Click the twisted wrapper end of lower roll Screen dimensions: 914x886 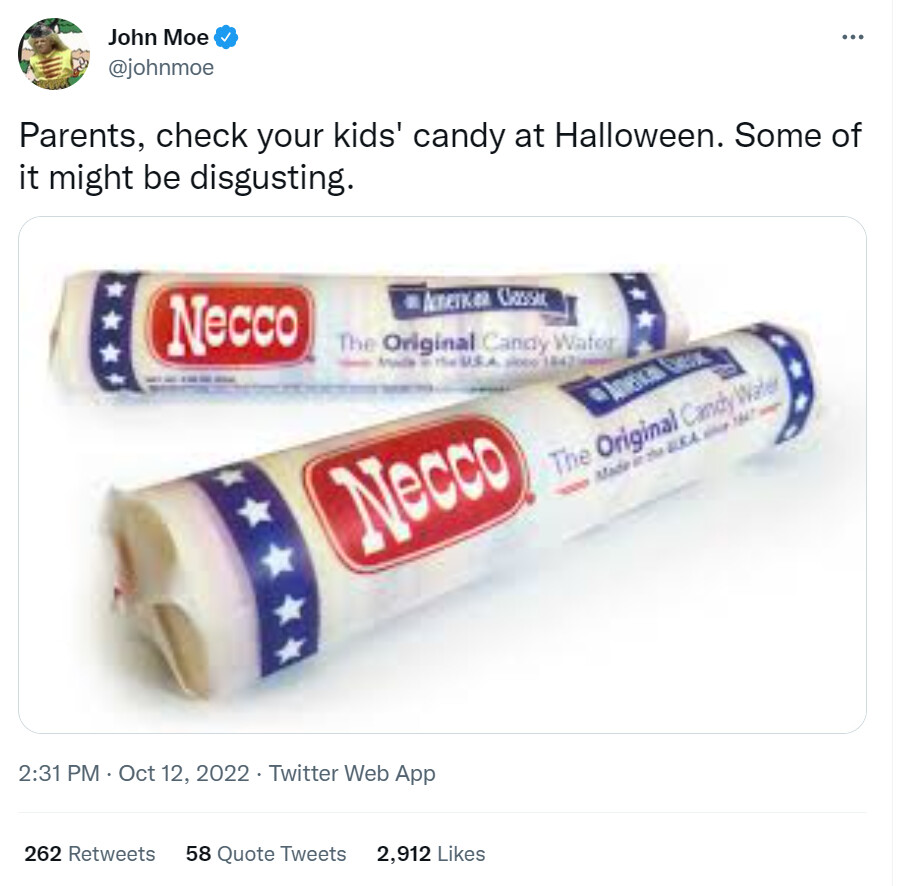[153, 590]
